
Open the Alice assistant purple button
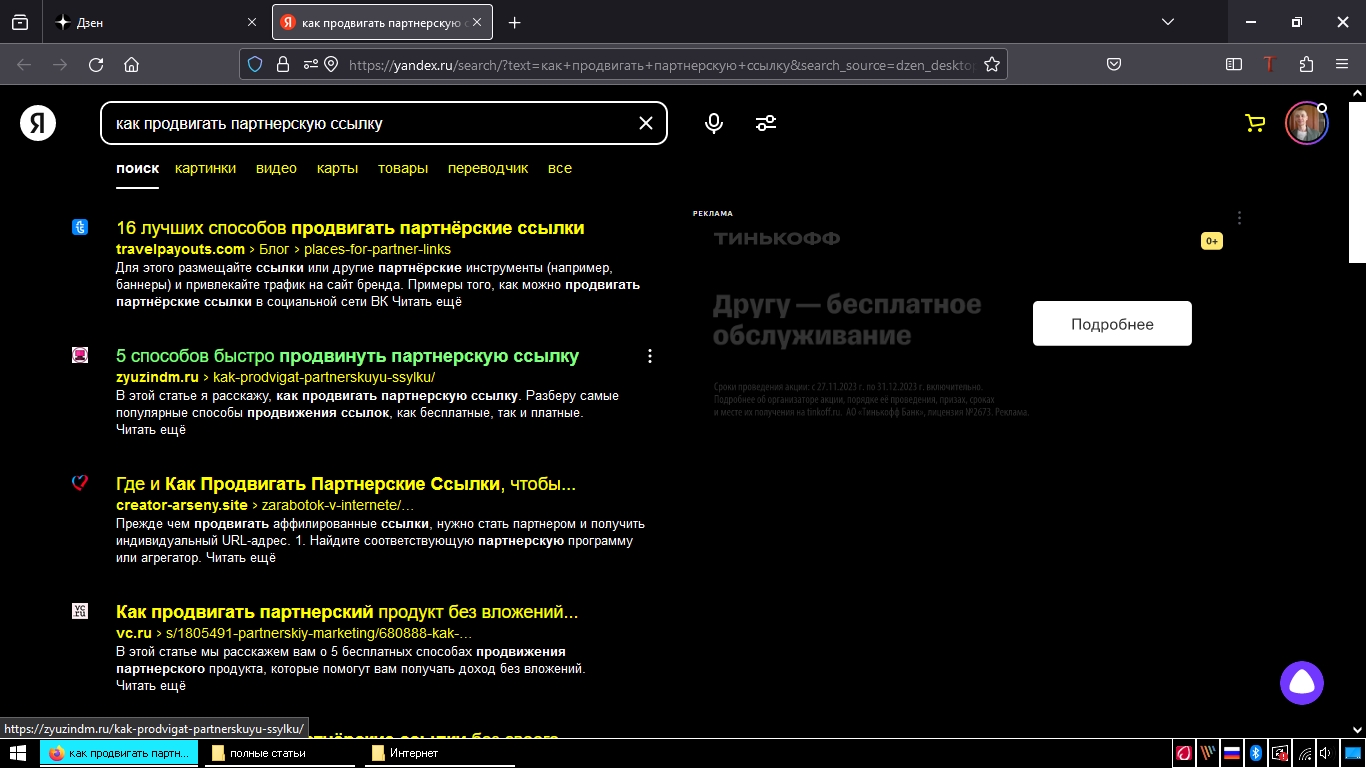click(x=1302, y=683)
